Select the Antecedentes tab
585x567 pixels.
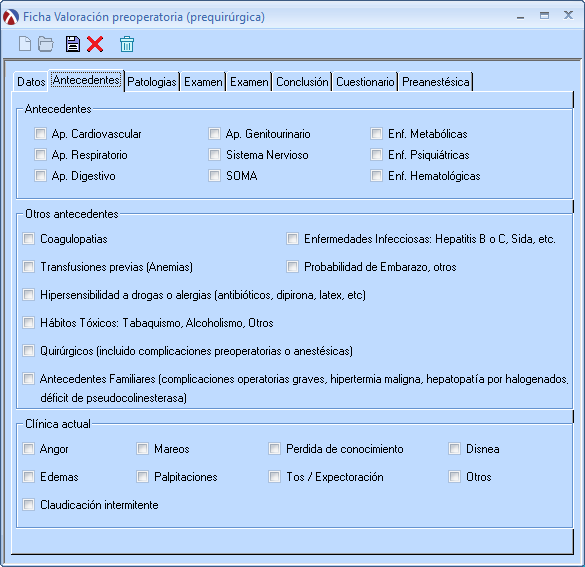click(86, 80)
